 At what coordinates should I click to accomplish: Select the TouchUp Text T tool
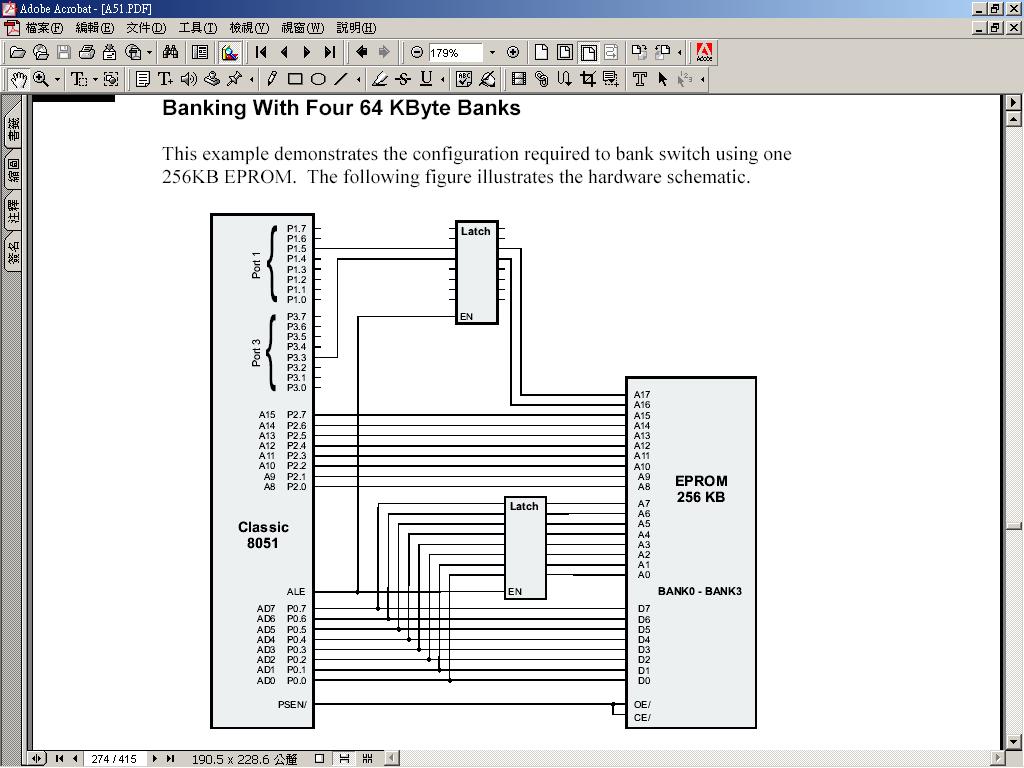click(640, 80)
